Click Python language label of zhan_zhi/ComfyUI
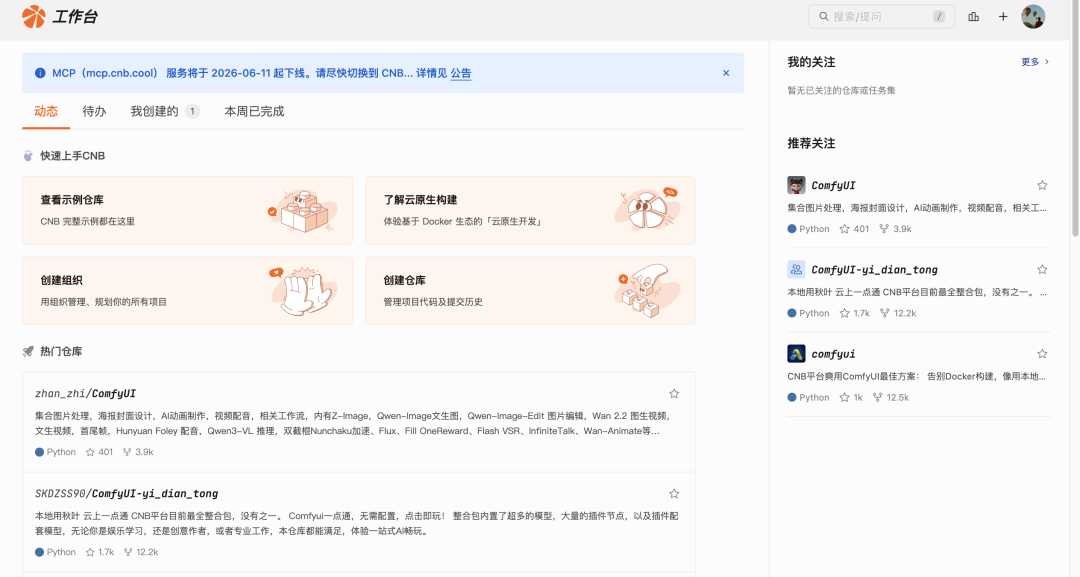 pyautogui.click(x=61, y=452)
